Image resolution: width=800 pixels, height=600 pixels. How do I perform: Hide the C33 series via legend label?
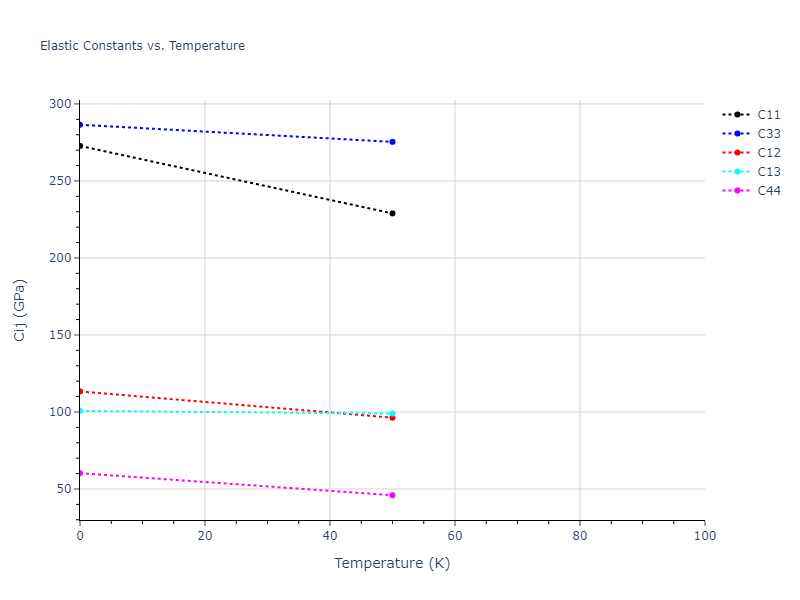768,134
